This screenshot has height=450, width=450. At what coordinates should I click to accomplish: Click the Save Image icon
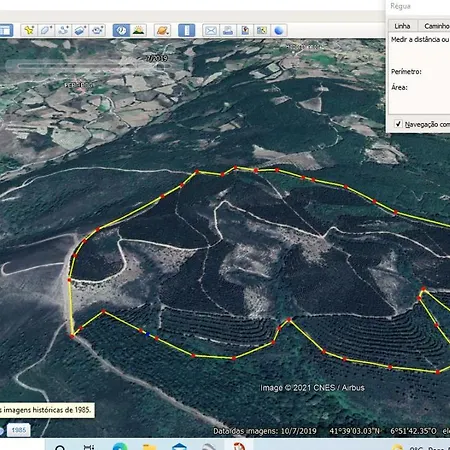pos(245,31)
